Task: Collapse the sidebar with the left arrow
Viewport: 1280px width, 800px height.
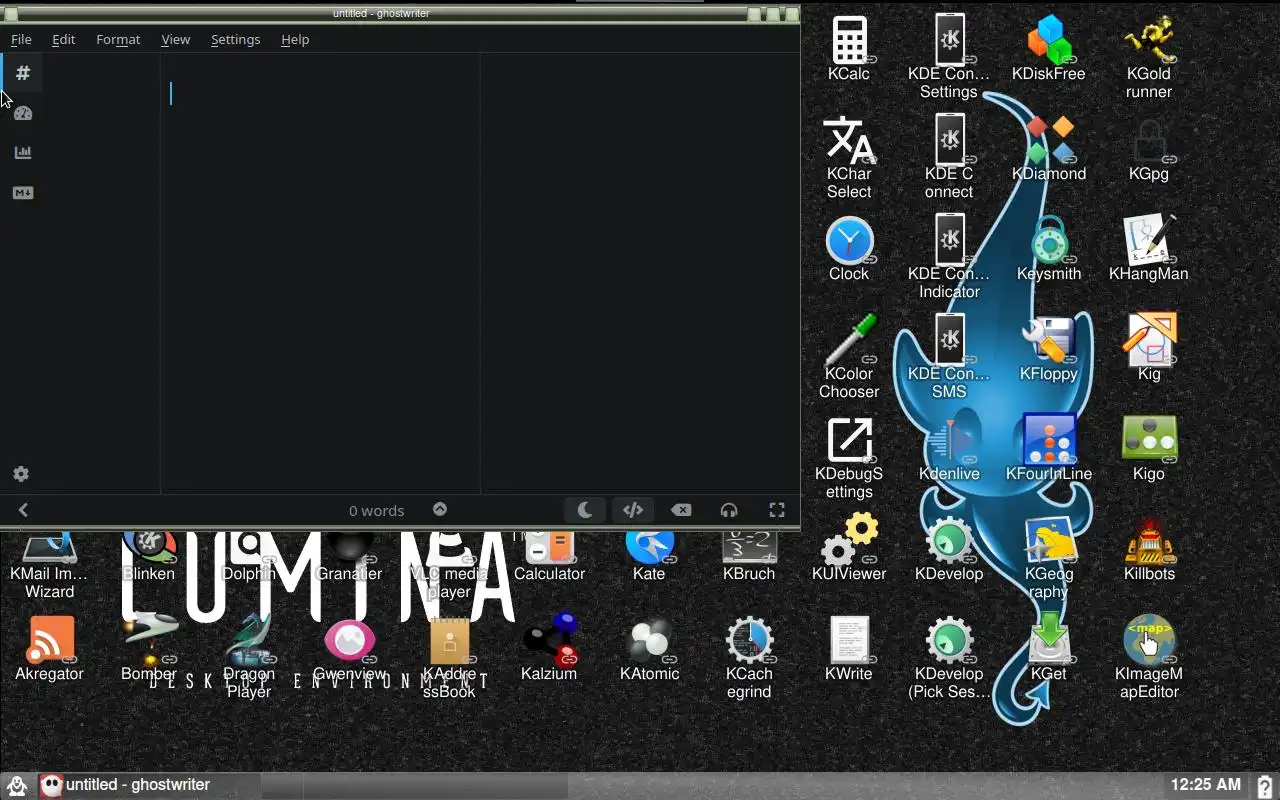Action: point(23,510)
